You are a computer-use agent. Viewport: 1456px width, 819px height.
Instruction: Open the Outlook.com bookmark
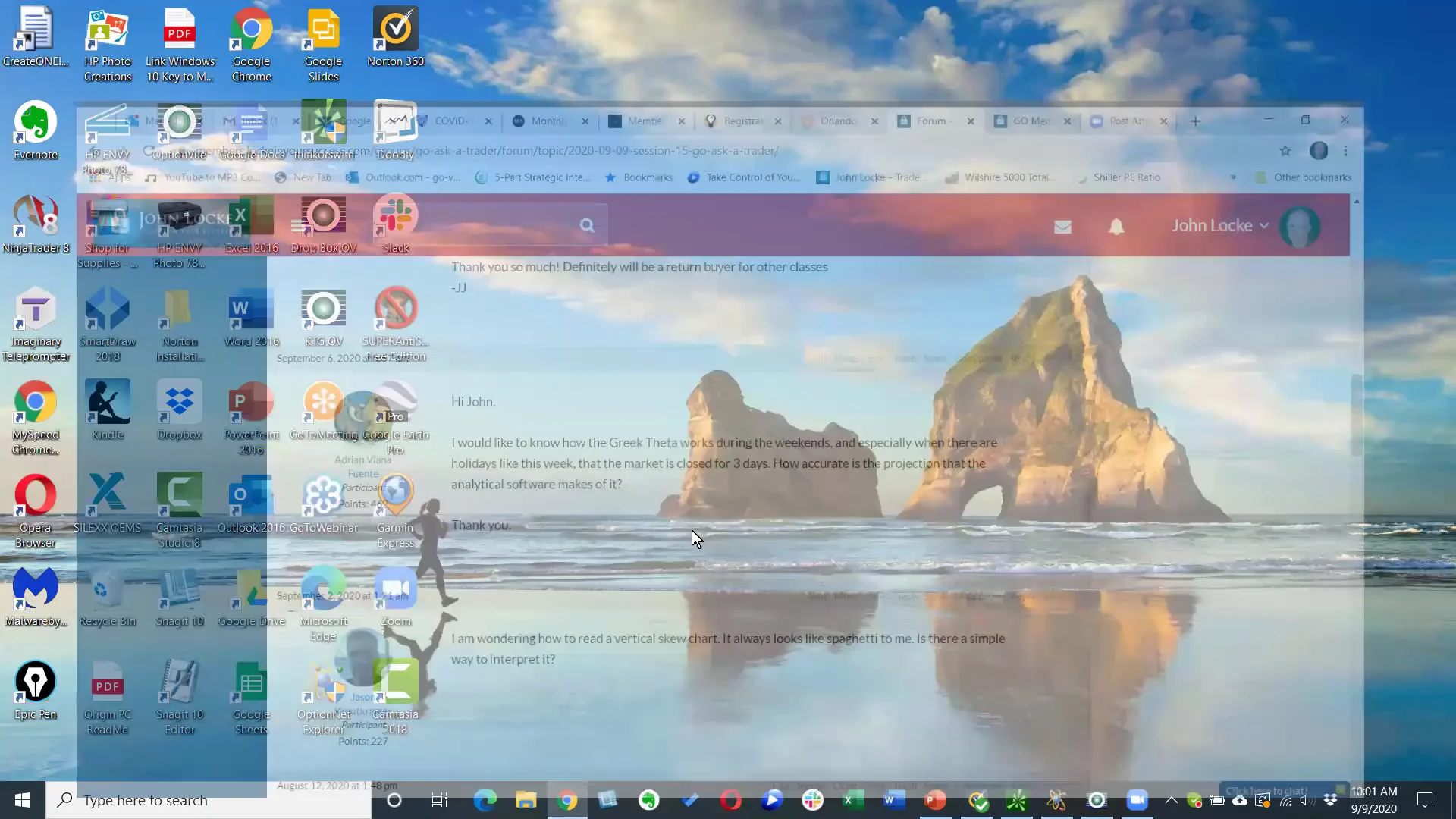pyautogui.click(x=403, y=177)
